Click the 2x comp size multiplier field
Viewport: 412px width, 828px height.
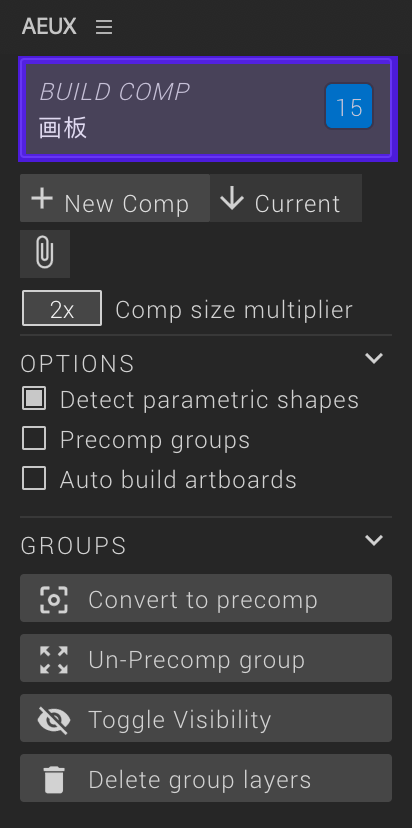[x=62, y=308]
